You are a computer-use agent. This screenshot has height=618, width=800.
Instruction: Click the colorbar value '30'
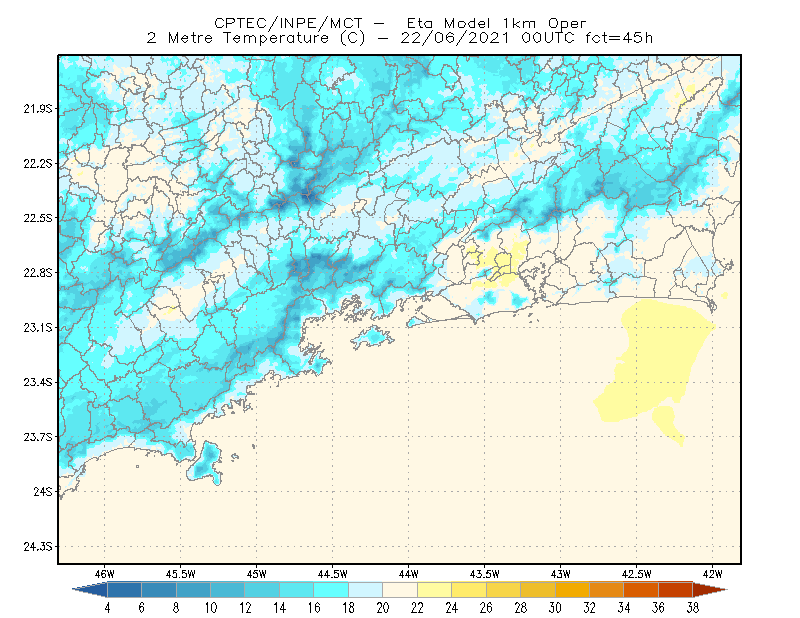click(x=555, y=608)
